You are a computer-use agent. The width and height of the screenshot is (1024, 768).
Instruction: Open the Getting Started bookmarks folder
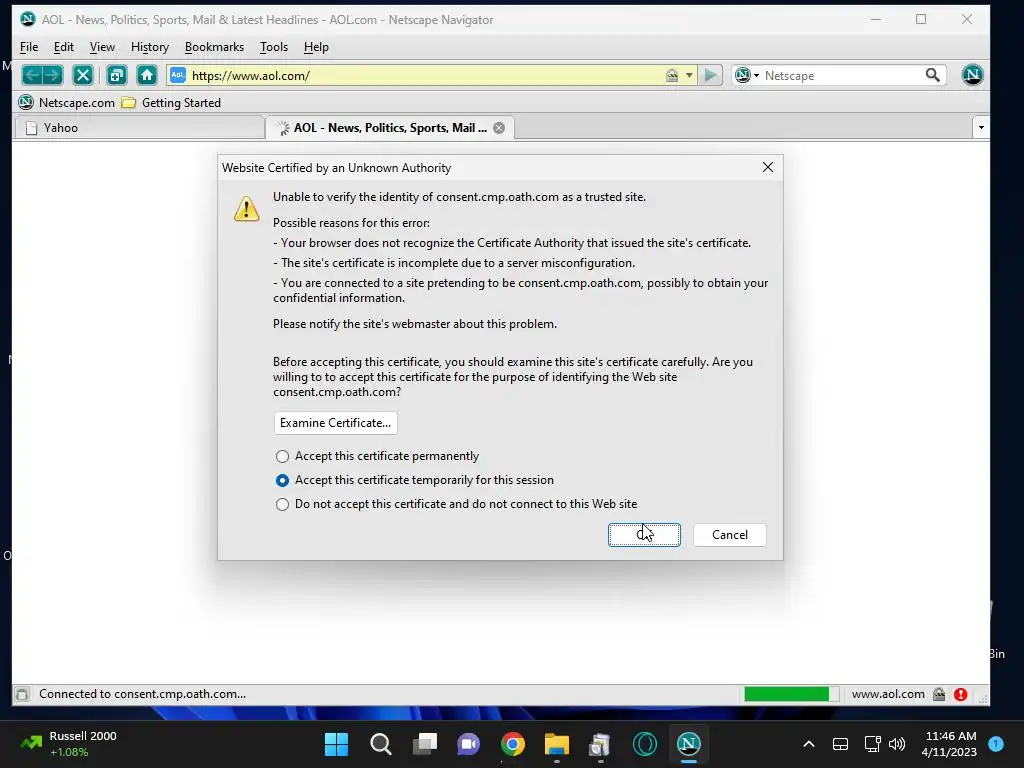pos(172,103)
